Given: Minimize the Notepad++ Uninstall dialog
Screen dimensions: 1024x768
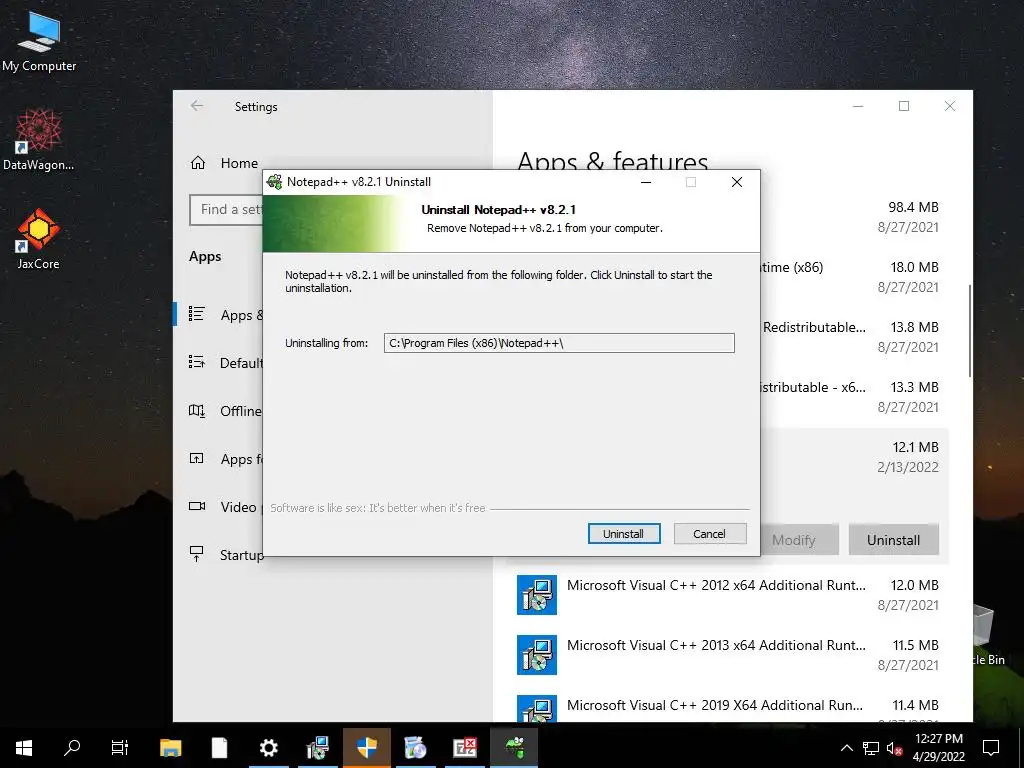Looking at the screenshot, I should [x=646, y=182].
